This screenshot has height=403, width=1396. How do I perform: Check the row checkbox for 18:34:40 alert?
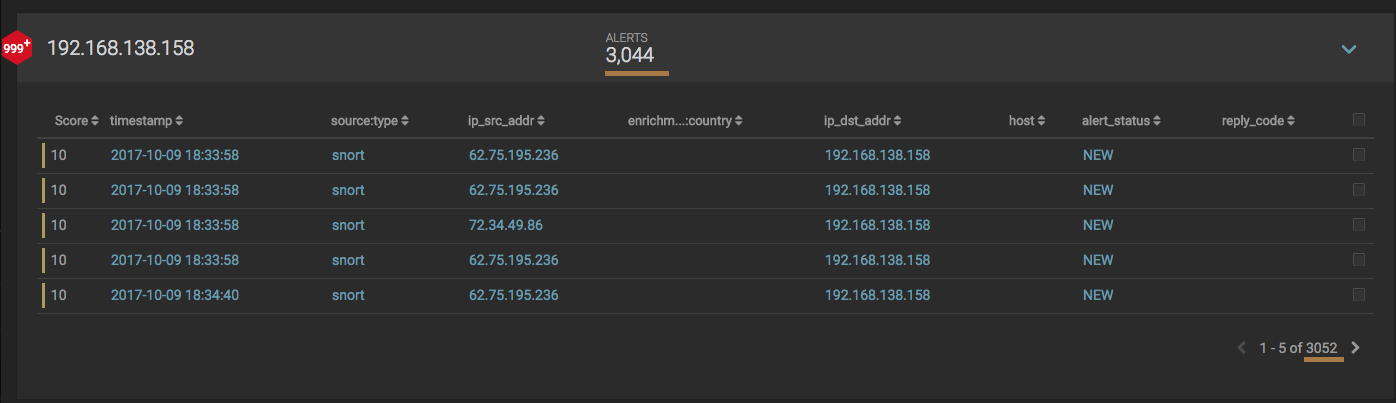(1358, 295)
